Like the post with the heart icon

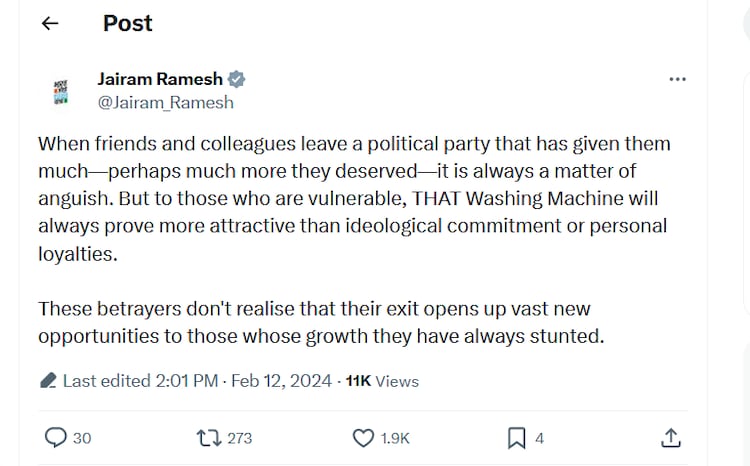pos(364,437)
